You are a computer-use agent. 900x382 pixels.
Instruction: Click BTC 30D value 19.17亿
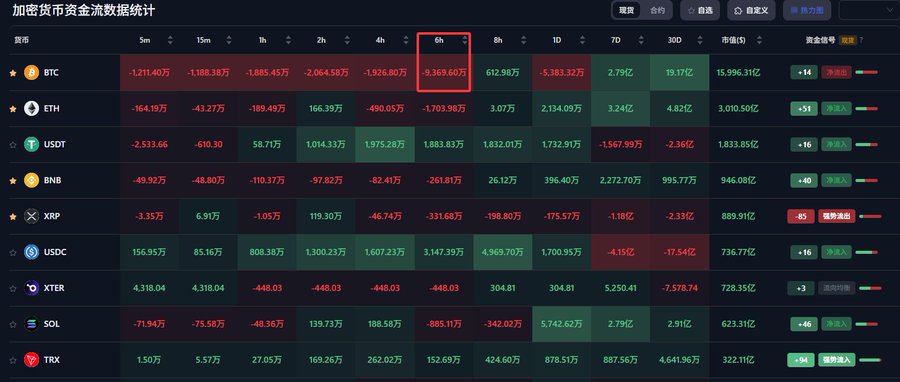tap(680, 73)
